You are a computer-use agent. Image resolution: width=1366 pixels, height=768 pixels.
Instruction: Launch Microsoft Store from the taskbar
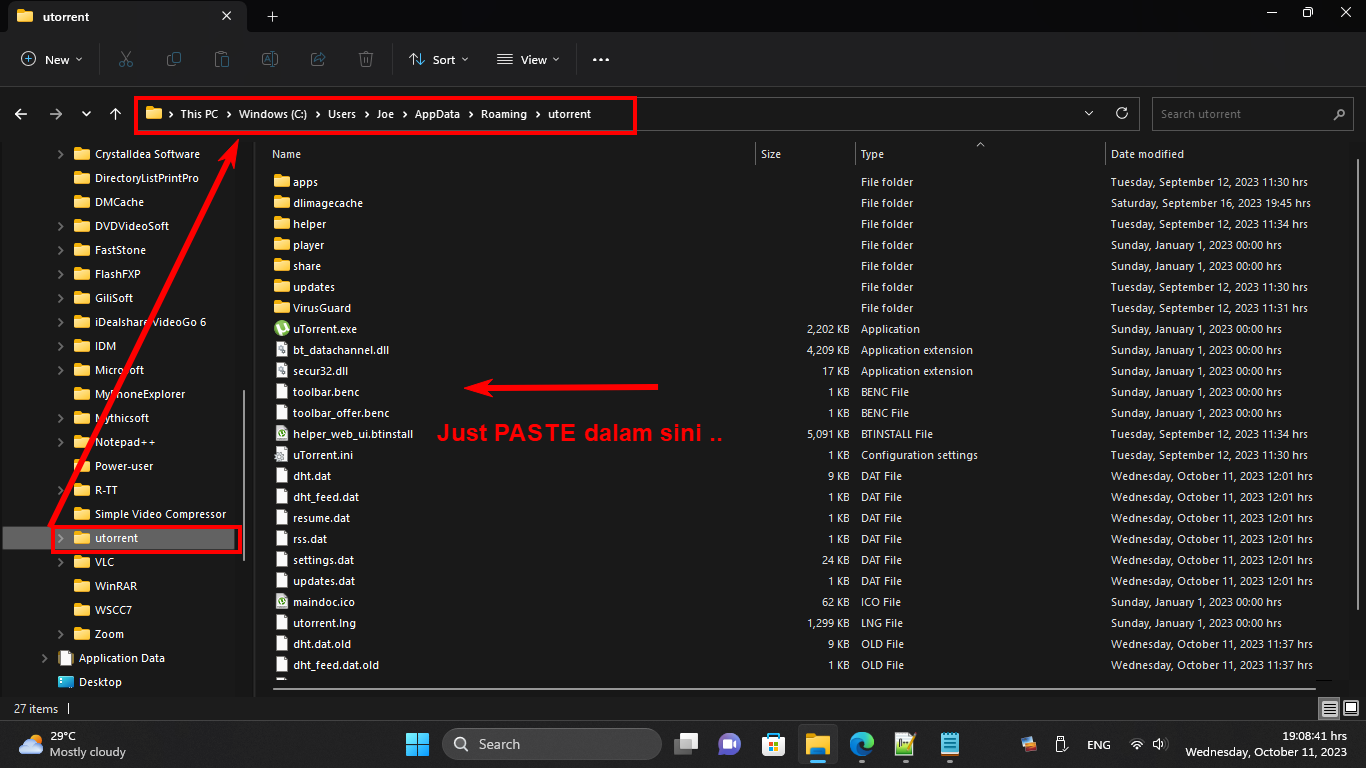click(x=774, y=744)
